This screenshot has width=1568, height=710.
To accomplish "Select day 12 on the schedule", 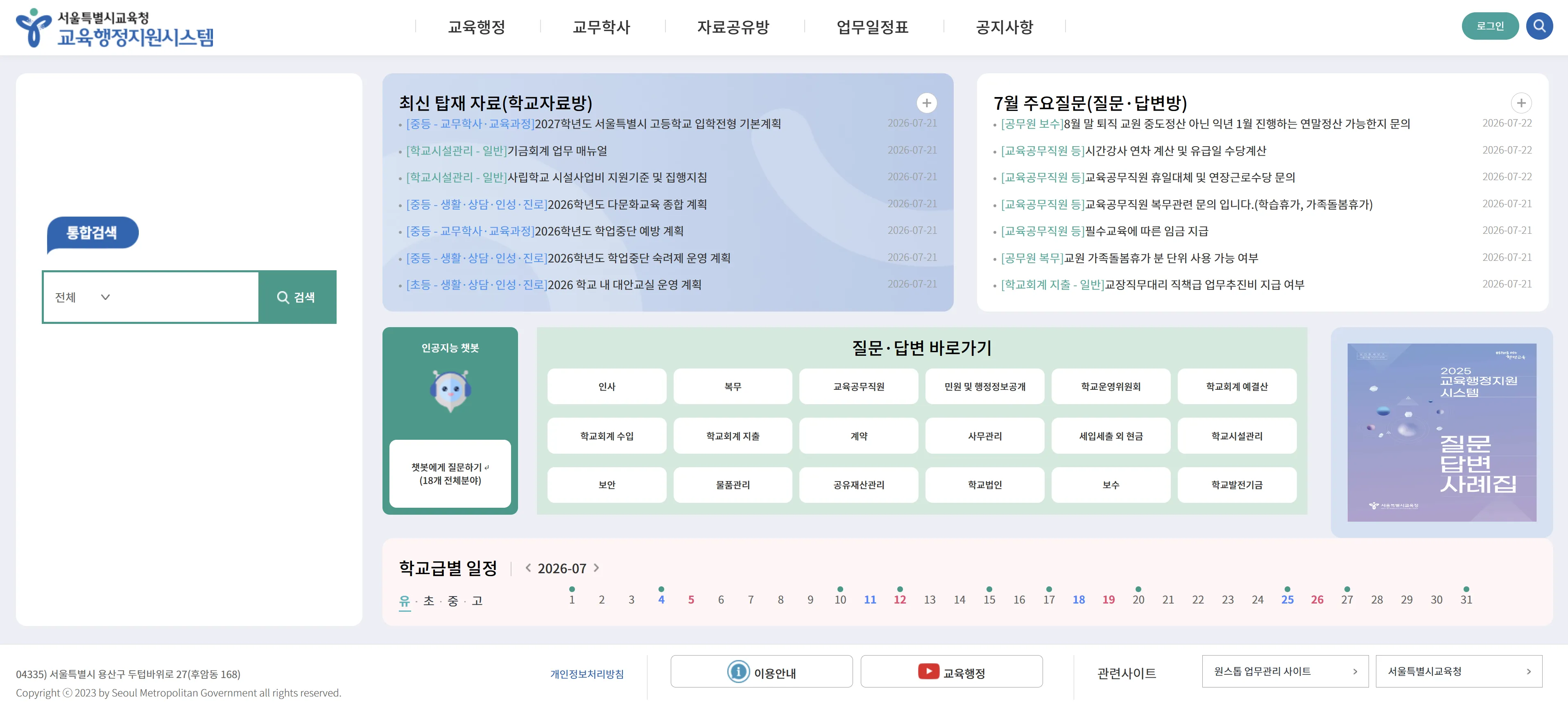I will pos(900,599).
